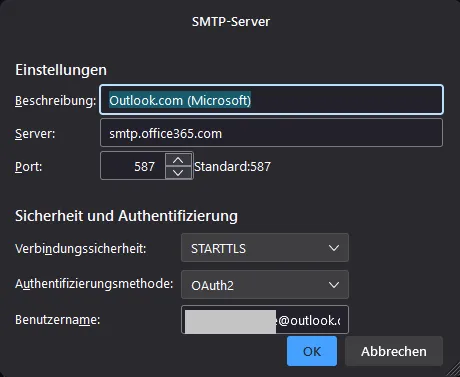Click the Server label

[35, 134]
